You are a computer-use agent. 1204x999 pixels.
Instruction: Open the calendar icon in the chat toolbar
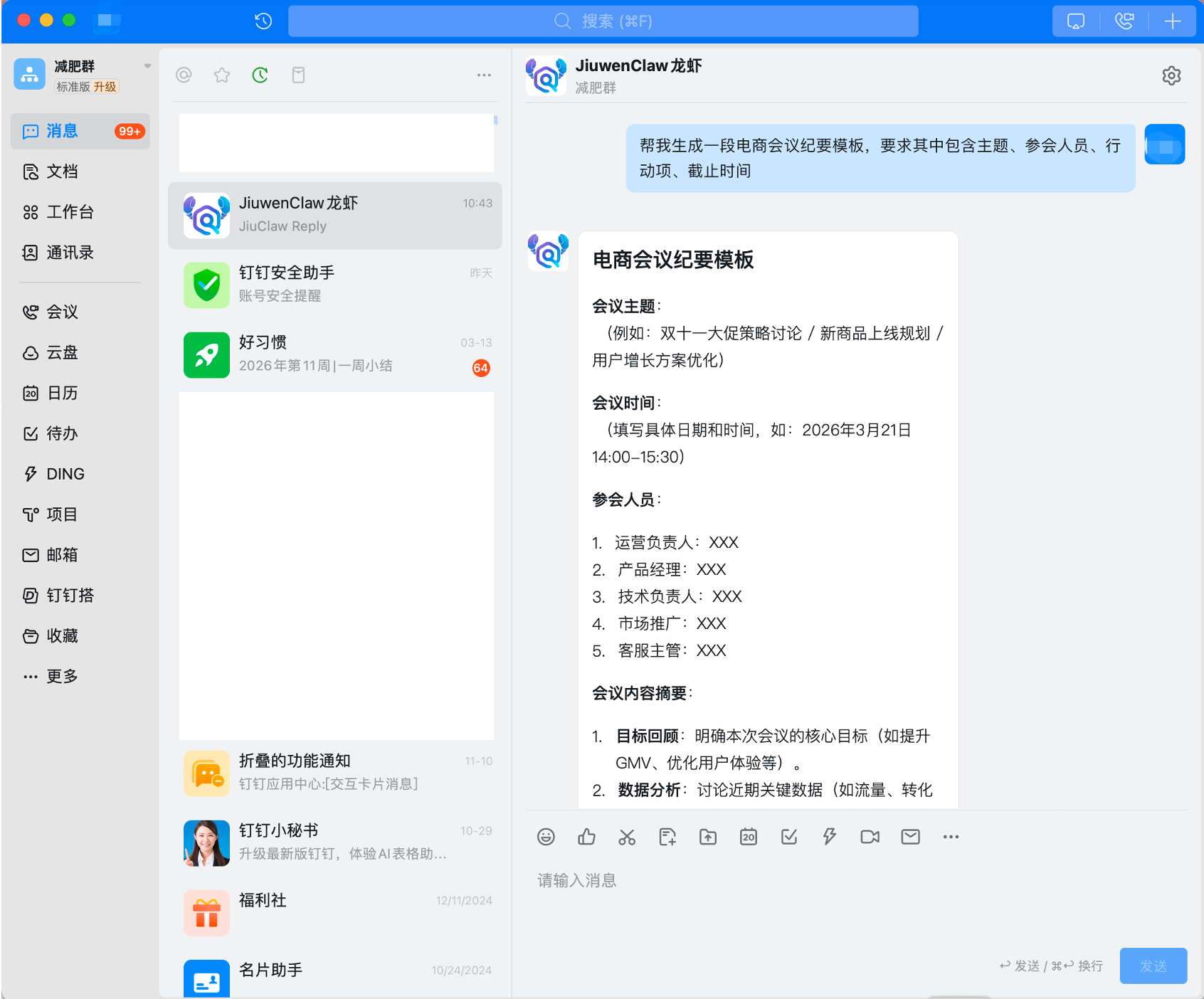[748, 837]
